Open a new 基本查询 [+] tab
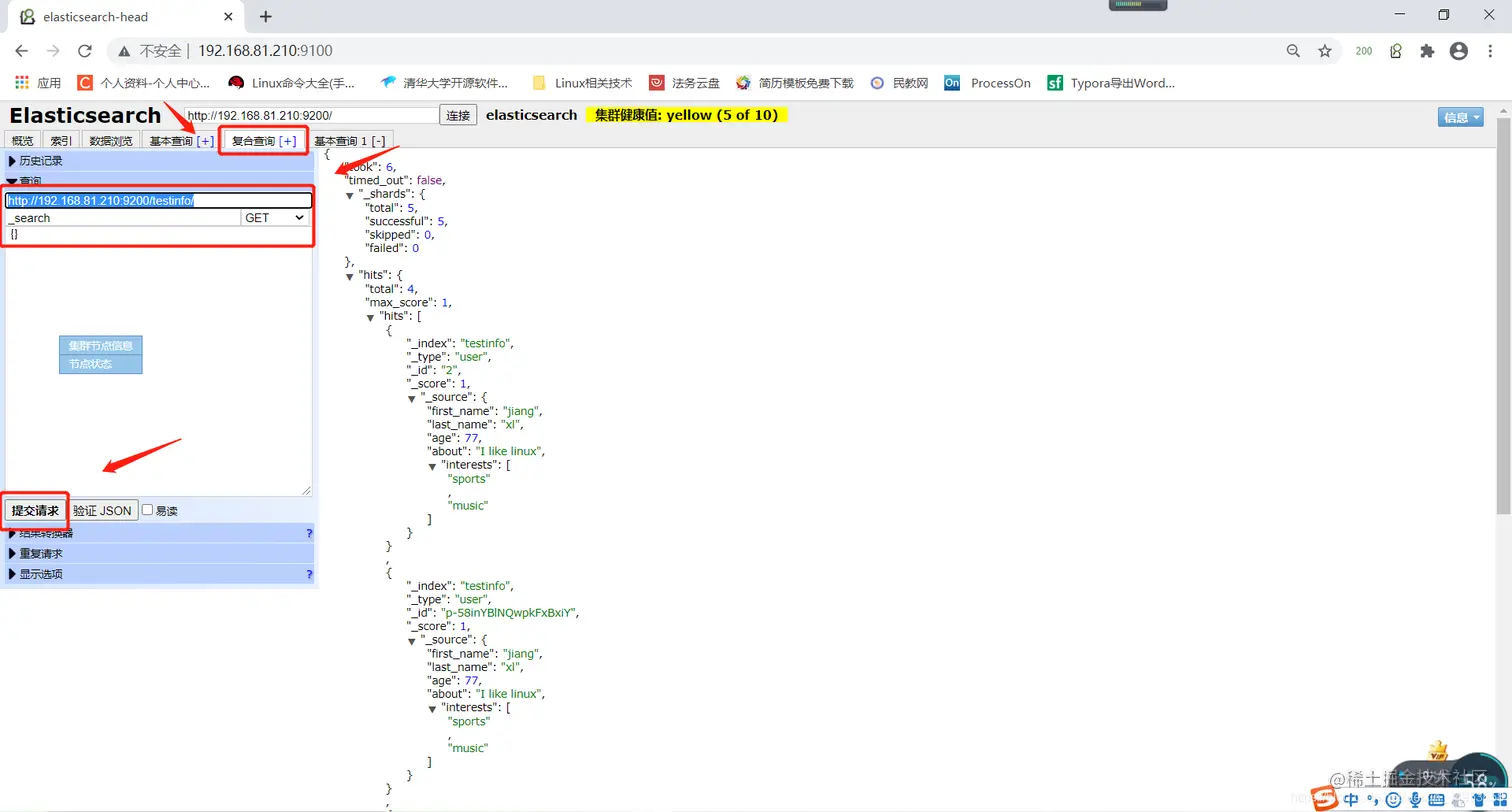Viewport: 1512px width, 812px height. point(181,141)
